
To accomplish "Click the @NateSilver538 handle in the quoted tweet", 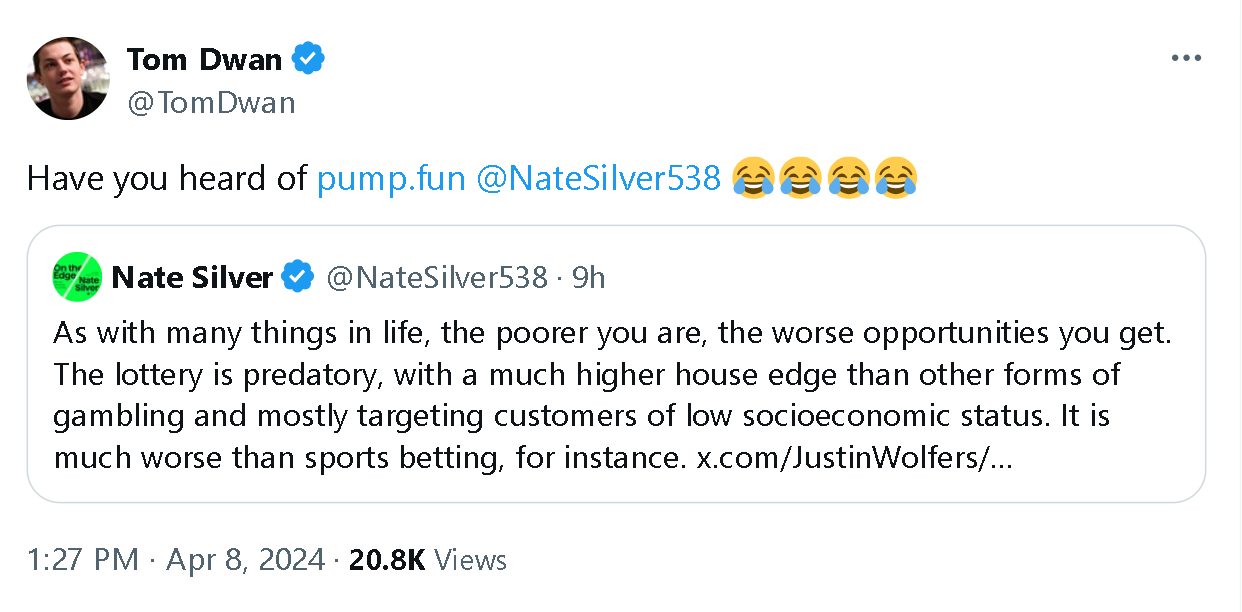I will pos(437,277).
